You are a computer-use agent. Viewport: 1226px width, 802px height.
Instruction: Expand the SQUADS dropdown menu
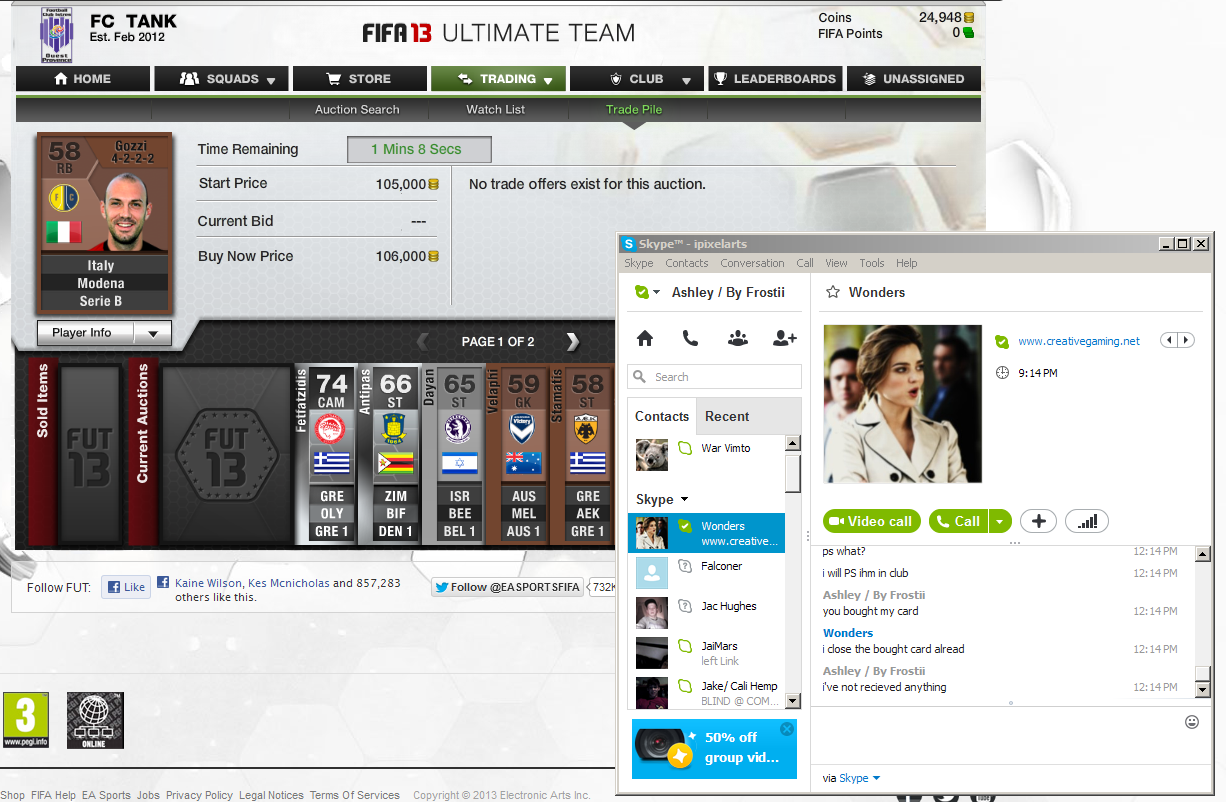tap(271, 81)
